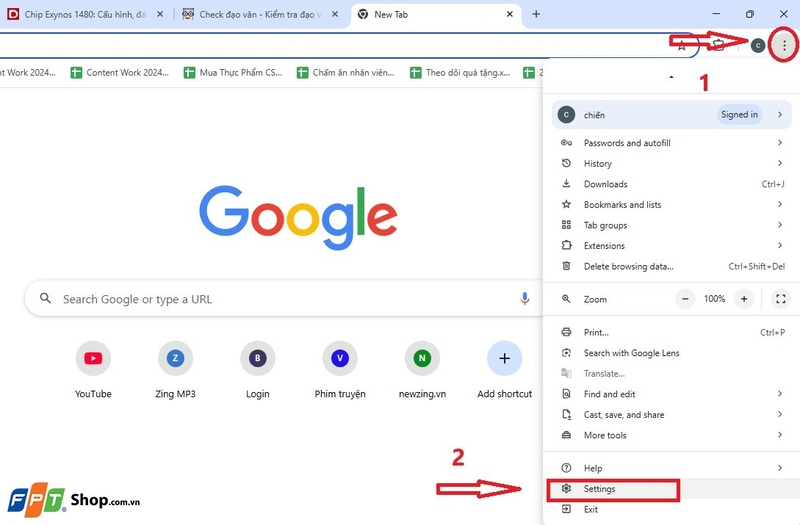Expand chevron on History row
The height and width of the screenshot is (525, 800).
tap(780, 163)
